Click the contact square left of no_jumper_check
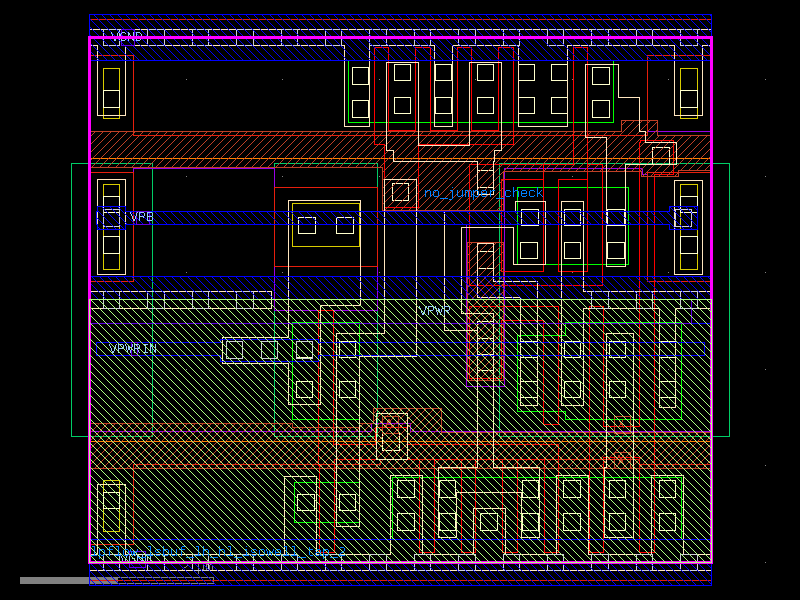 (400, 191)
